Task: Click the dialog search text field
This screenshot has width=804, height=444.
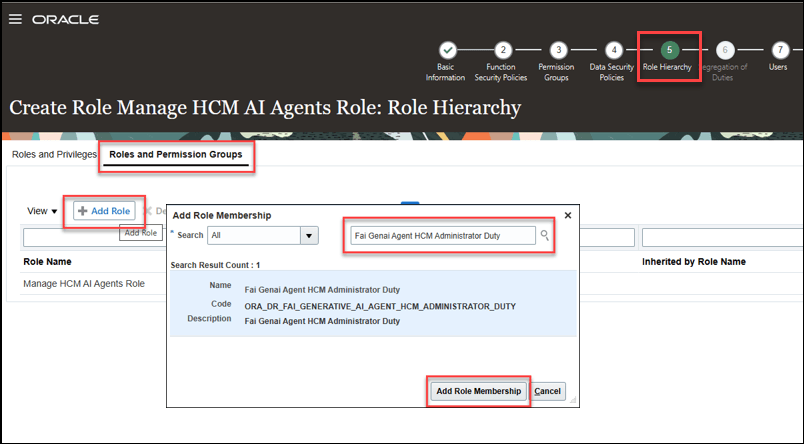Action: pos(444,236)
